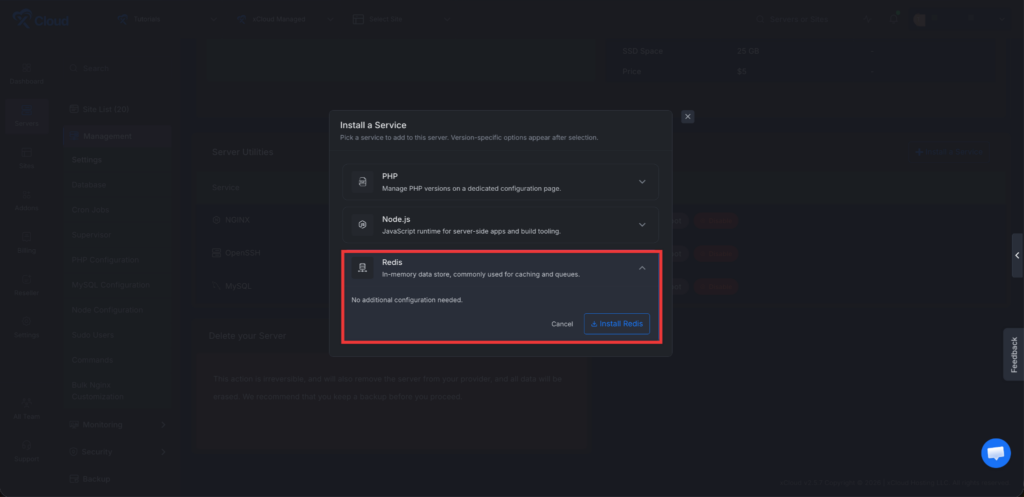
Task: Expand the Security section
Action: [116, 452]
